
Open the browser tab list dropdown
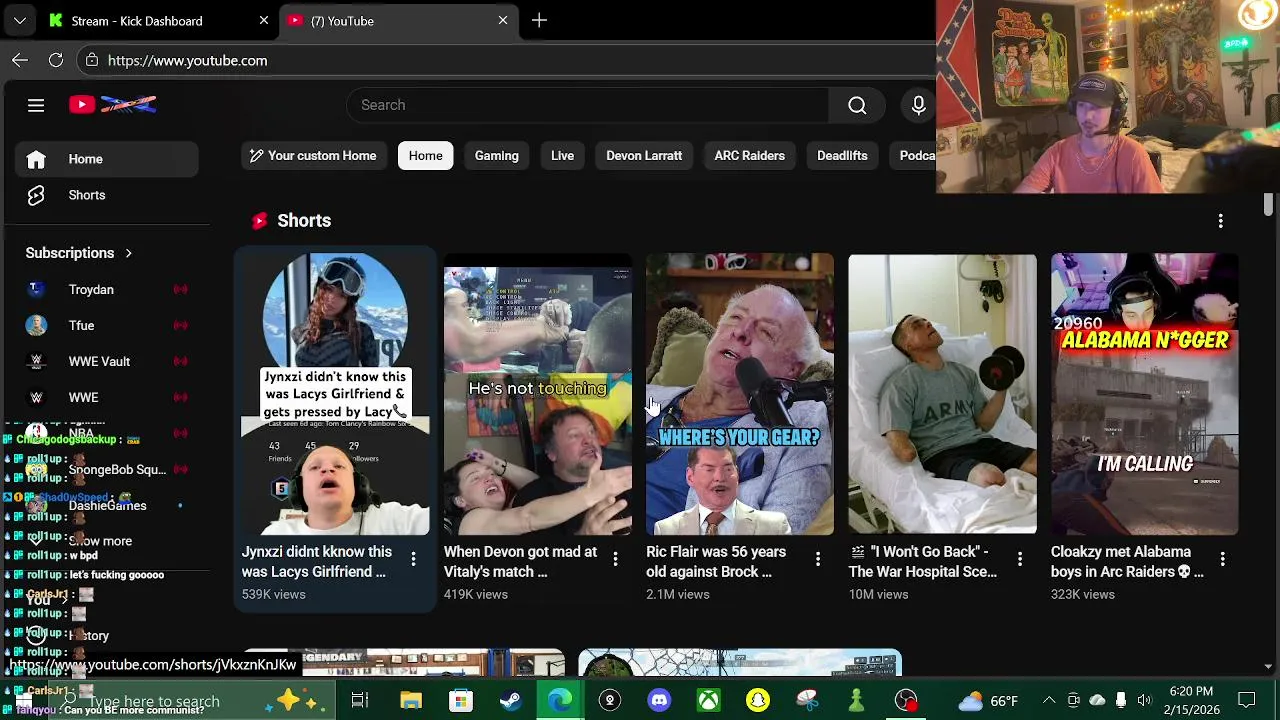19,20
